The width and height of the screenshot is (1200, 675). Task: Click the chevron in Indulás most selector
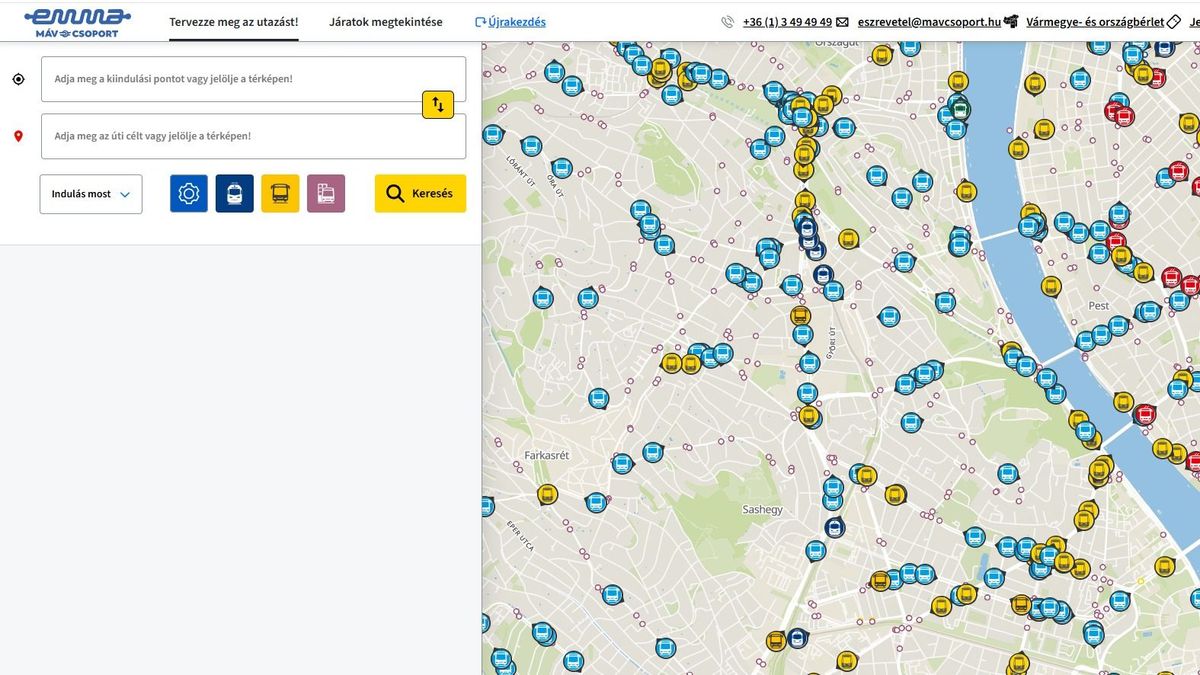125,195
